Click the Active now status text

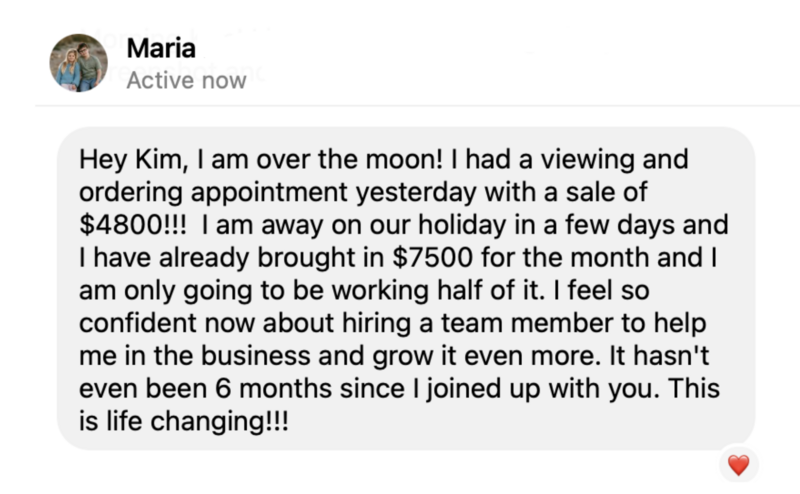point(186,81)
